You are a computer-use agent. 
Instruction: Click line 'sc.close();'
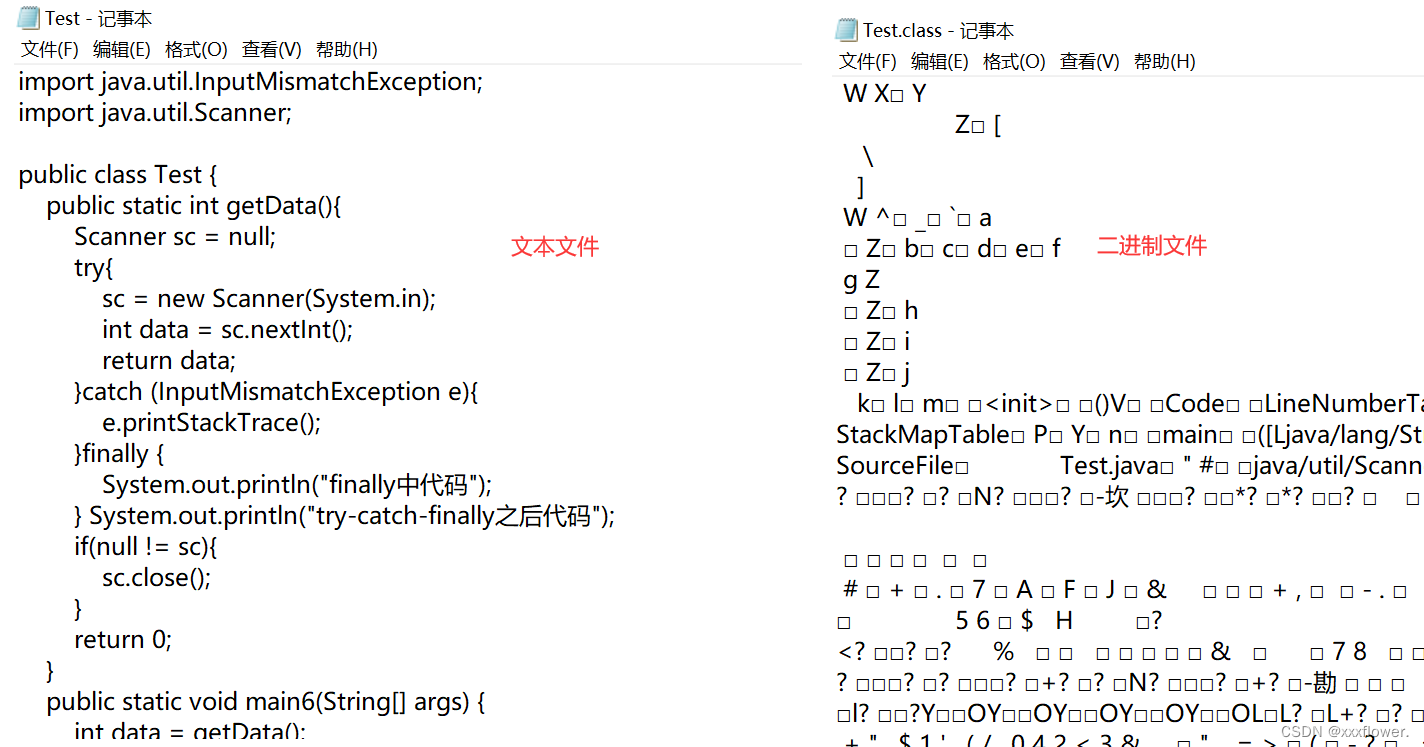coord(157,578)
